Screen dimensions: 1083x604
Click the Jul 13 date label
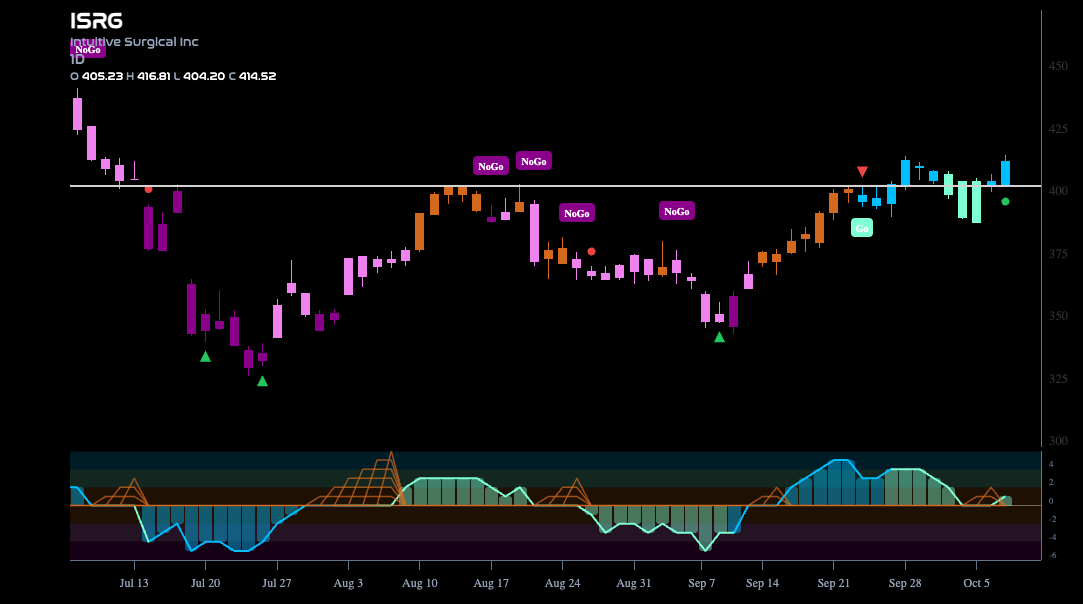click(x=134, y=583)
